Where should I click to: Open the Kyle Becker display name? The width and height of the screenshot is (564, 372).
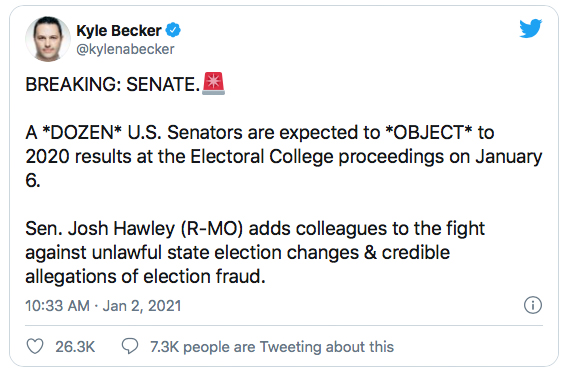(119, 31)
